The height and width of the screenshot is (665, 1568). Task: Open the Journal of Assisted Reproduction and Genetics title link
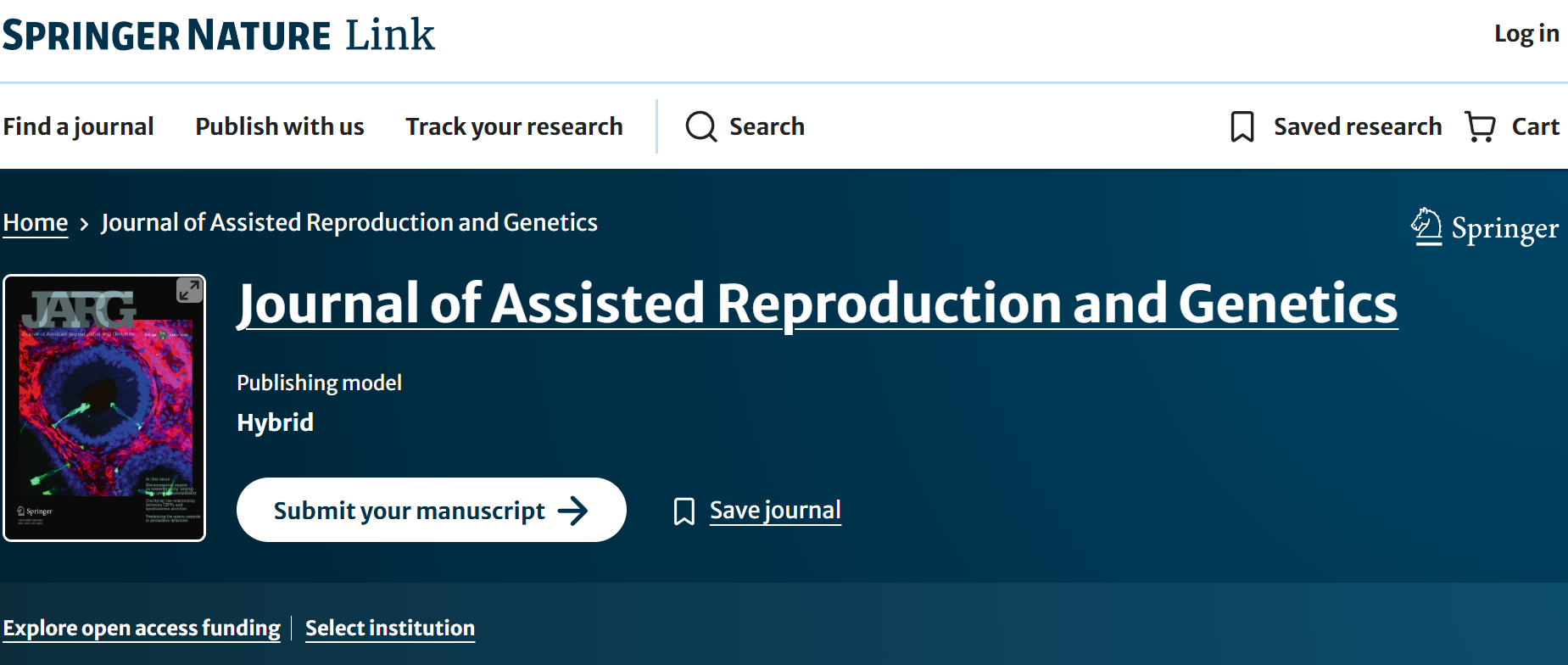(x=817, y=304)
